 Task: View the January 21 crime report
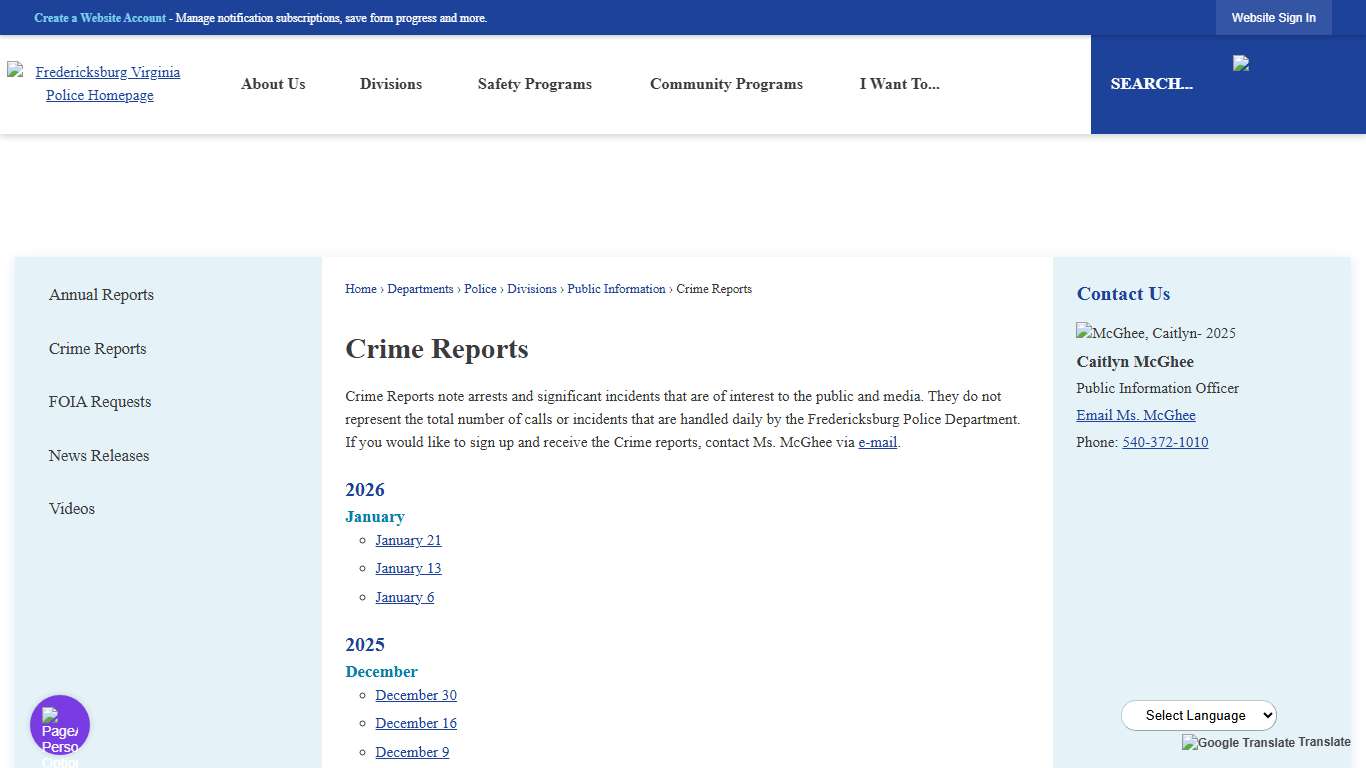(x=408, y=540)
